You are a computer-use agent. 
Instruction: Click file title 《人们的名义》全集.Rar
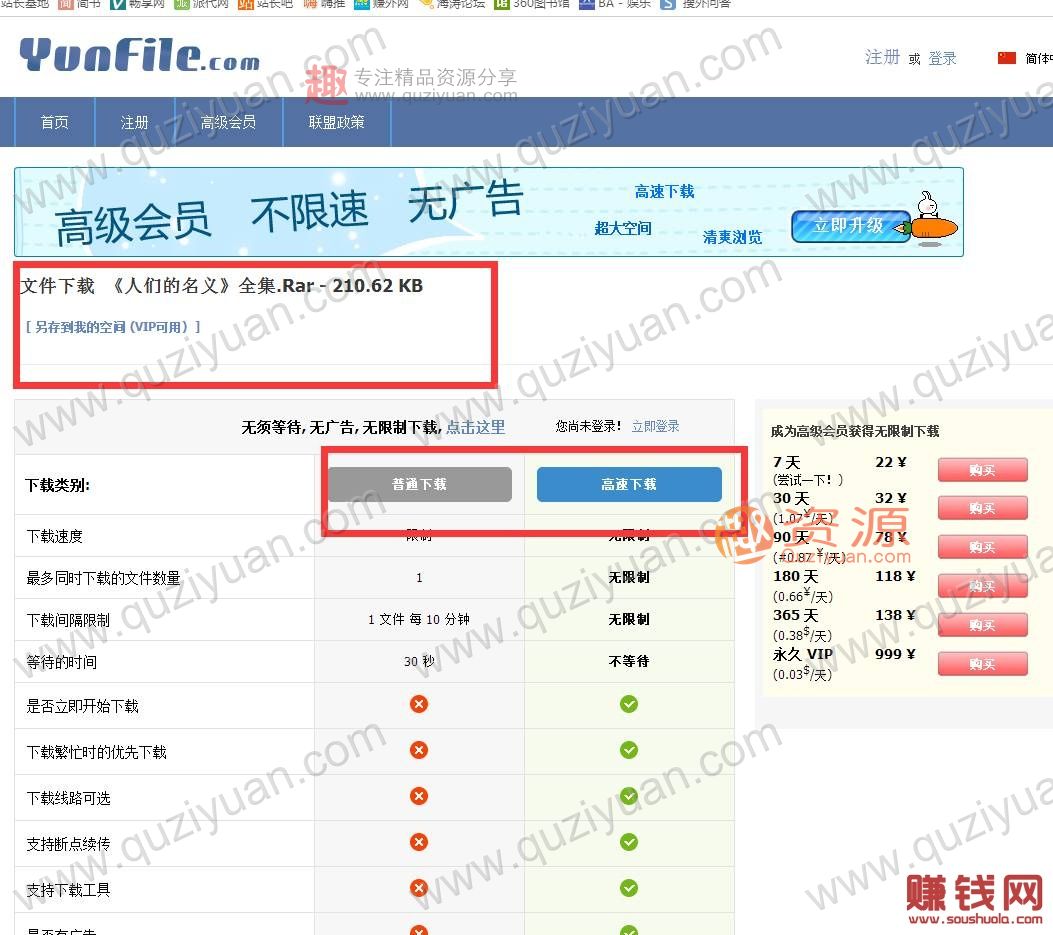click(265, 286)
